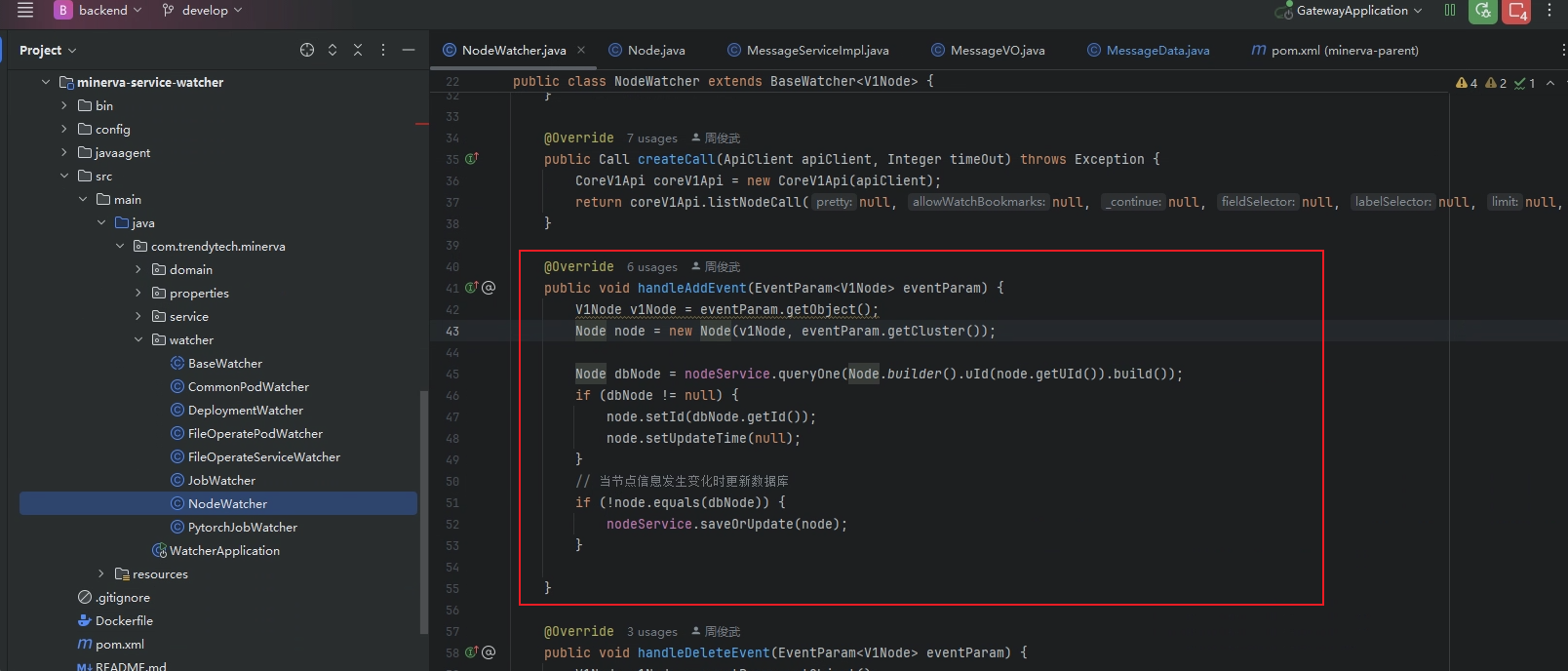Hide the Project tool window with minimize dash
The height and width of the screenshot is (671, 1568).
click(409, 50)
